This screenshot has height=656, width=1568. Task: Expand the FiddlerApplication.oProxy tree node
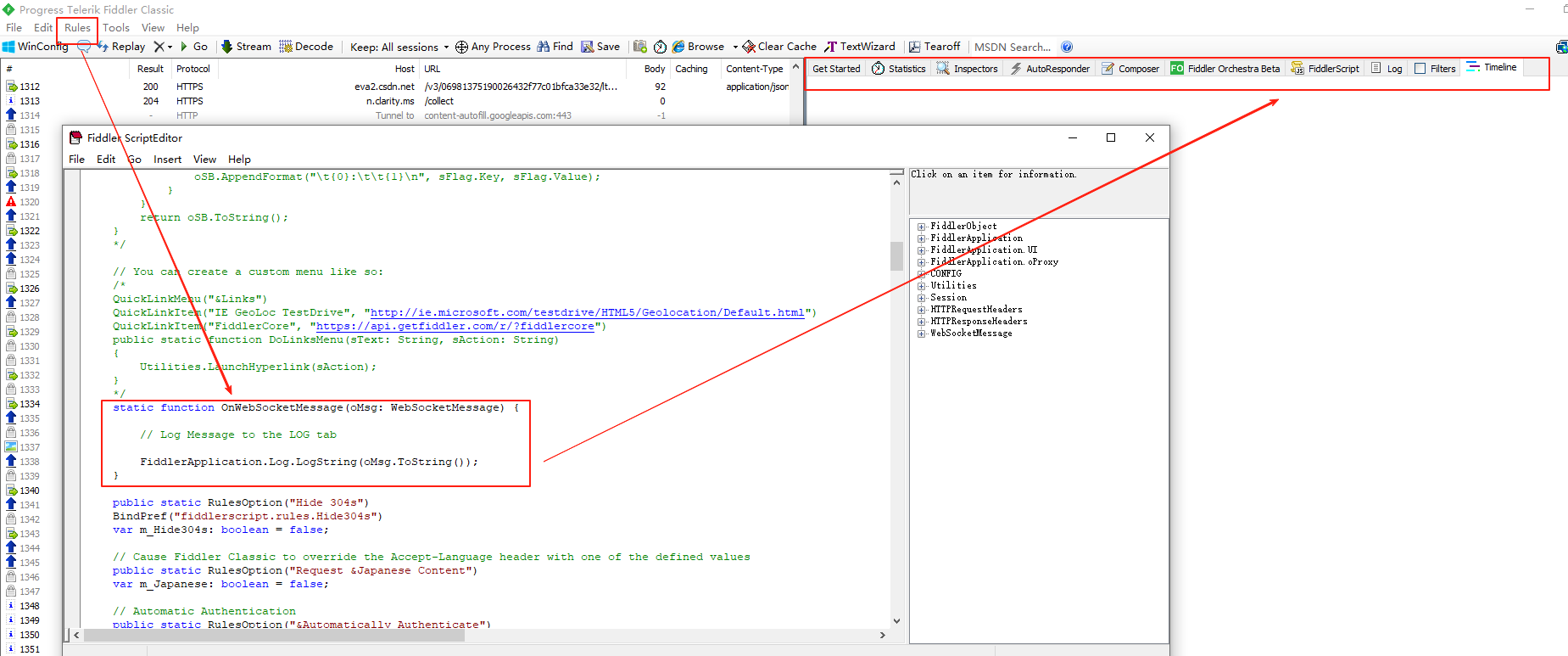921,262
